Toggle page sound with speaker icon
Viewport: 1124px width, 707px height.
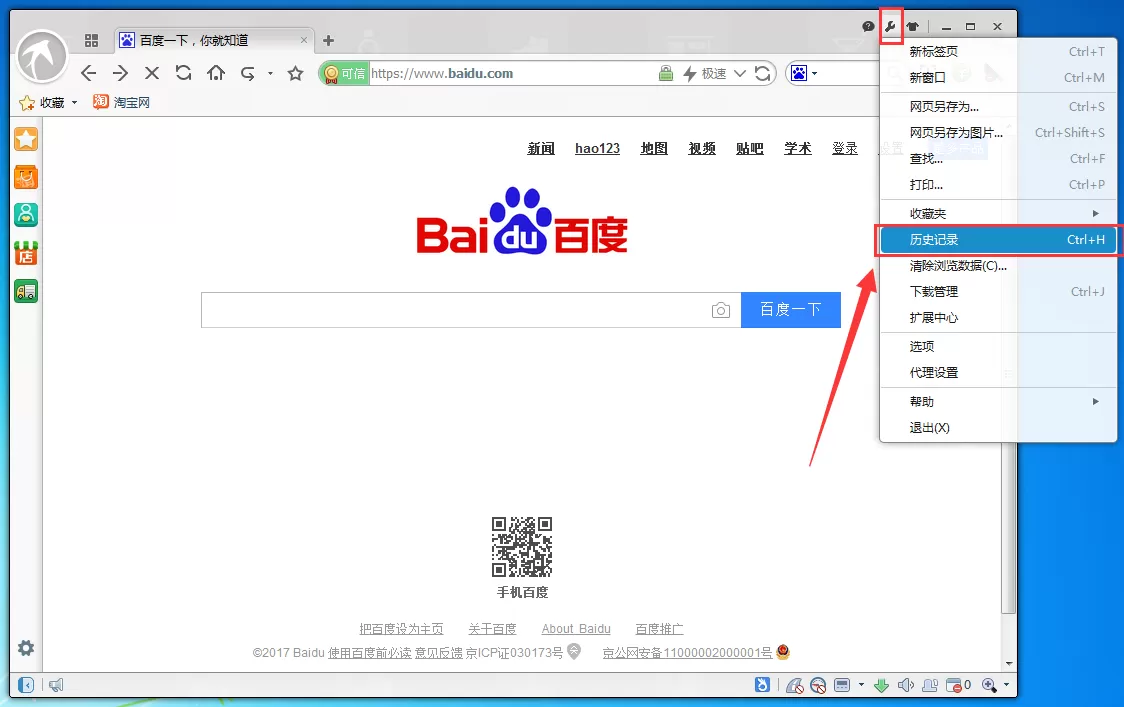click(x=905, y=685)
